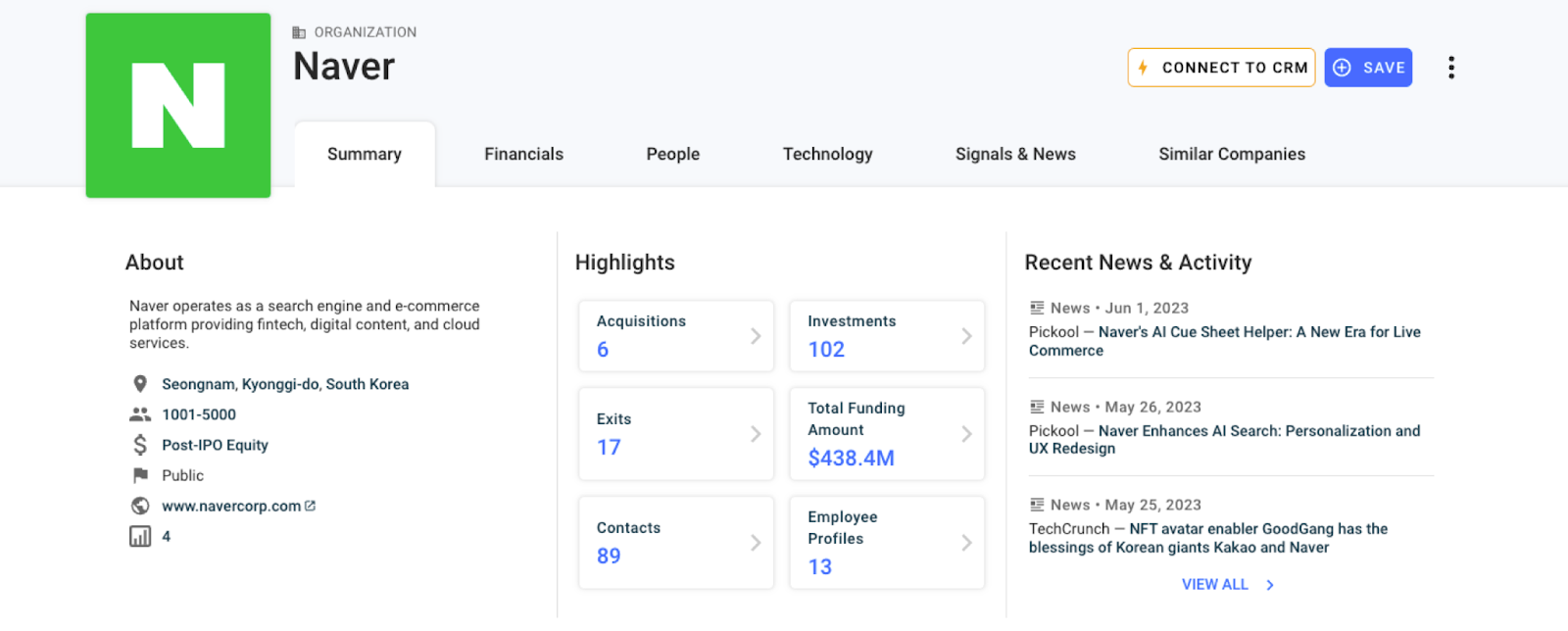Open the NFT avatar enabler GoodGang article
The height and width of the screenshot is (631, 1568).
pos(1208,538)
